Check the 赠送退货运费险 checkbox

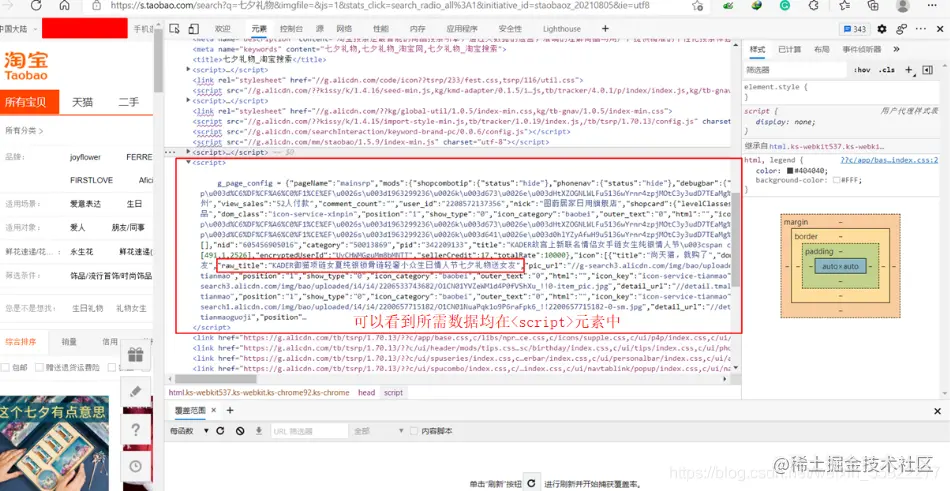pyautogui.click(x=39, y=367)
